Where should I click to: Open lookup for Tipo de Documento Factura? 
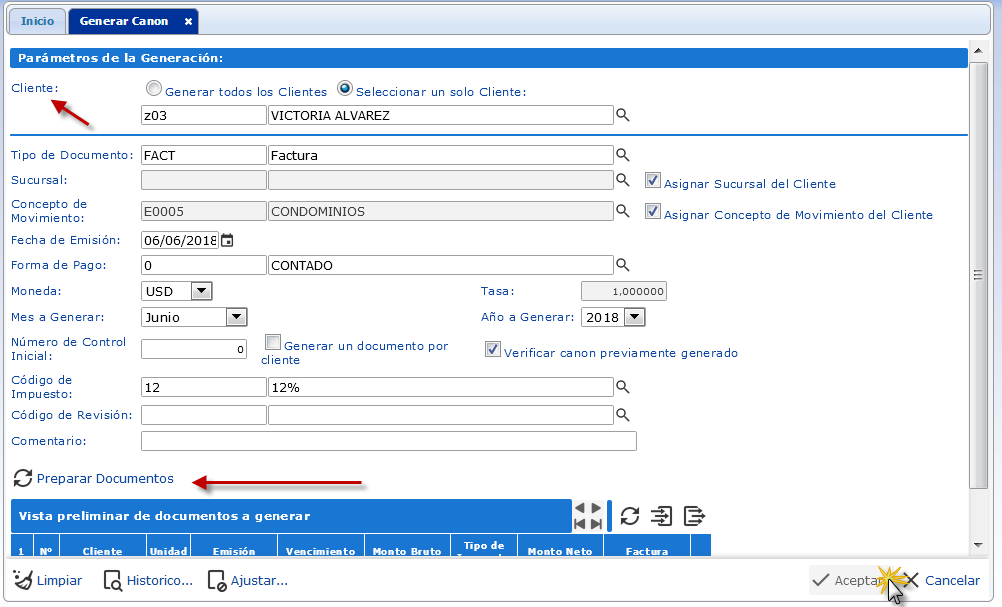(x=622, y=155)
